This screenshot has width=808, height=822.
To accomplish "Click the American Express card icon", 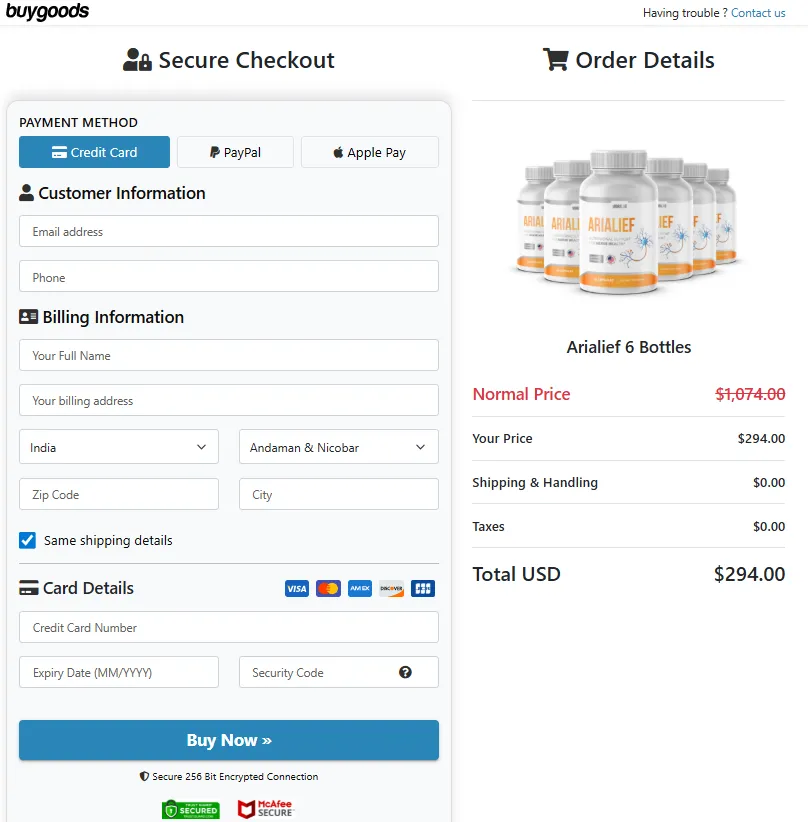I will pyautogui.click(x=360, y=589).
